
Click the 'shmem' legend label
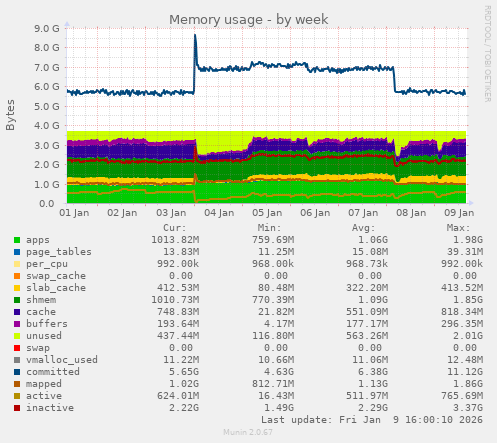click(x=41, y=300)
